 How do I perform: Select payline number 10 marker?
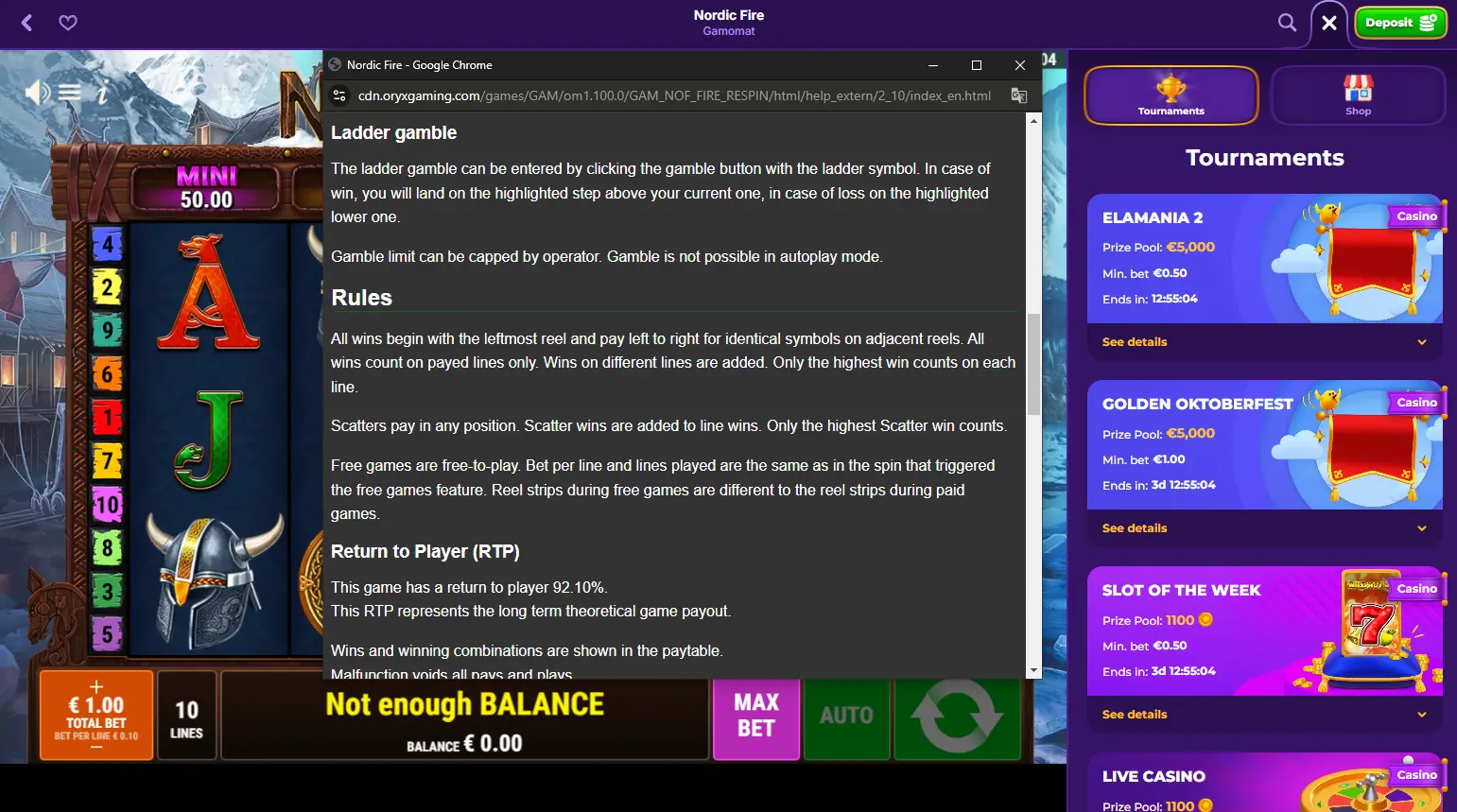[107, 505]
